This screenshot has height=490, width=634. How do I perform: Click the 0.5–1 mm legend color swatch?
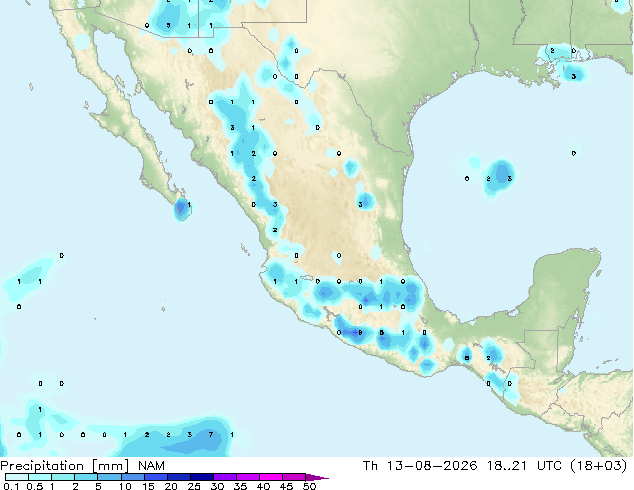40,477
